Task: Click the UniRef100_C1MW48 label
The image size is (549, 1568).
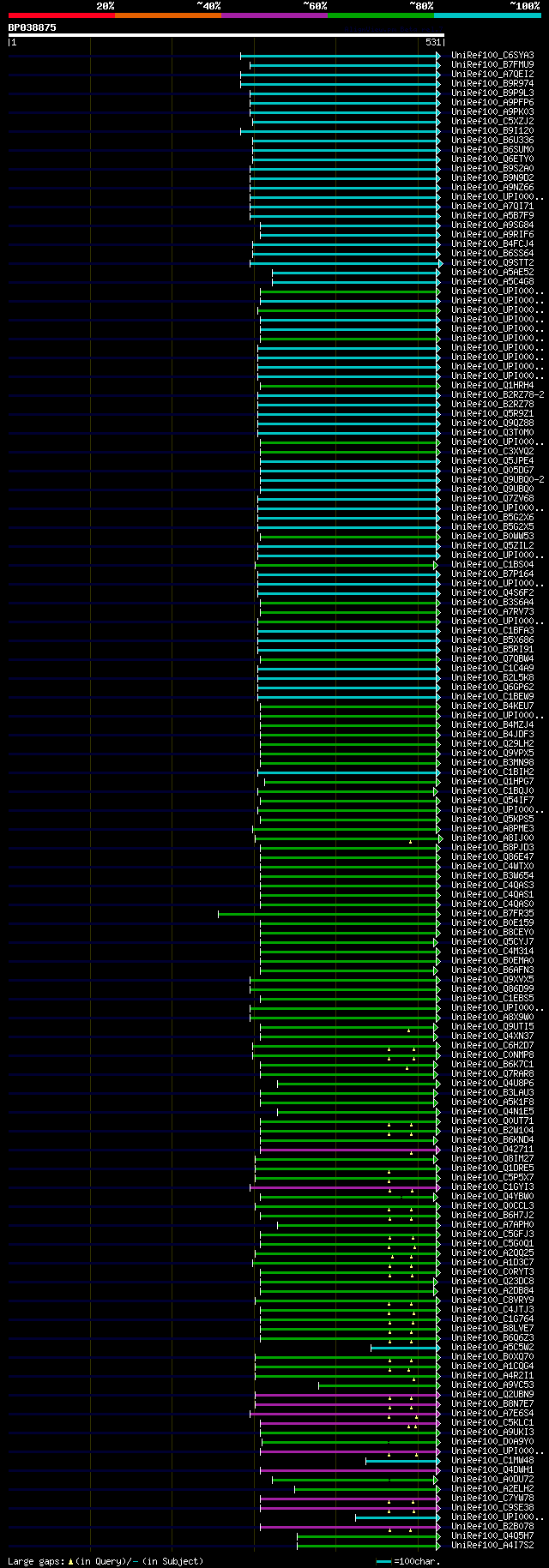Action: point(492,1461)
